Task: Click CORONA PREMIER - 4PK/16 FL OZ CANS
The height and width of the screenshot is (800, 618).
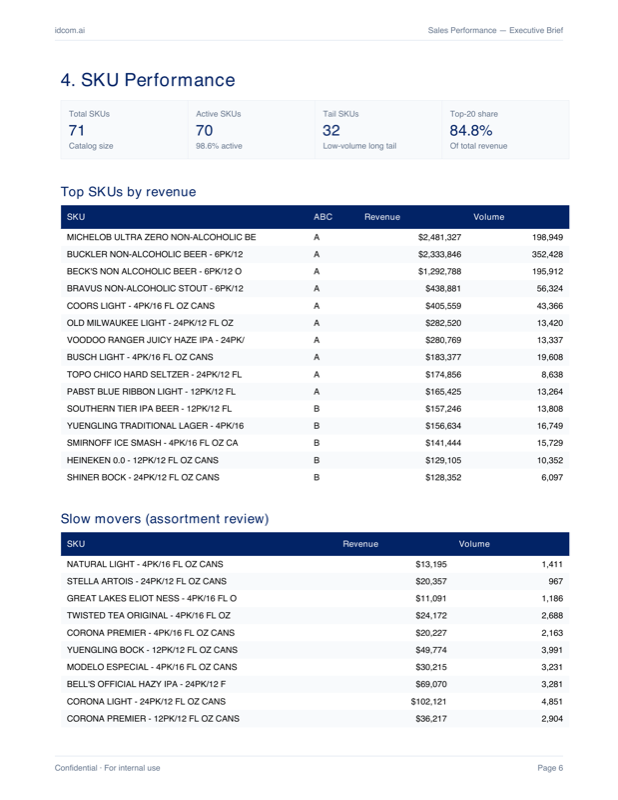Action: point(151,633)
